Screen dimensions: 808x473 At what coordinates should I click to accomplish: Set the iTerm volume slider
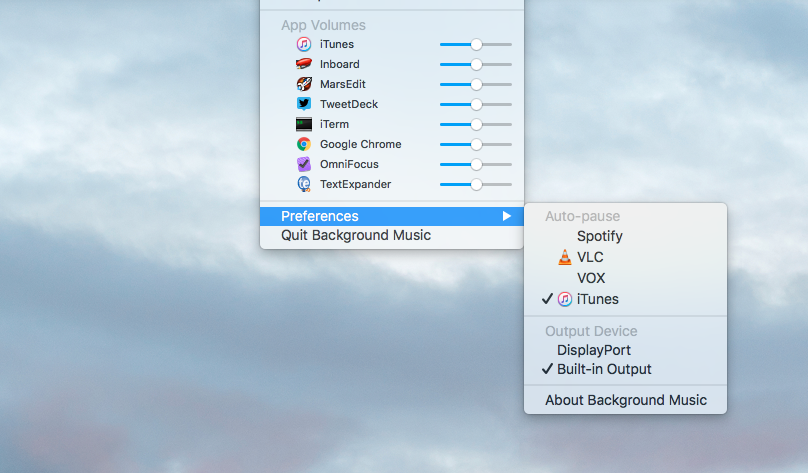click(476, 124)
